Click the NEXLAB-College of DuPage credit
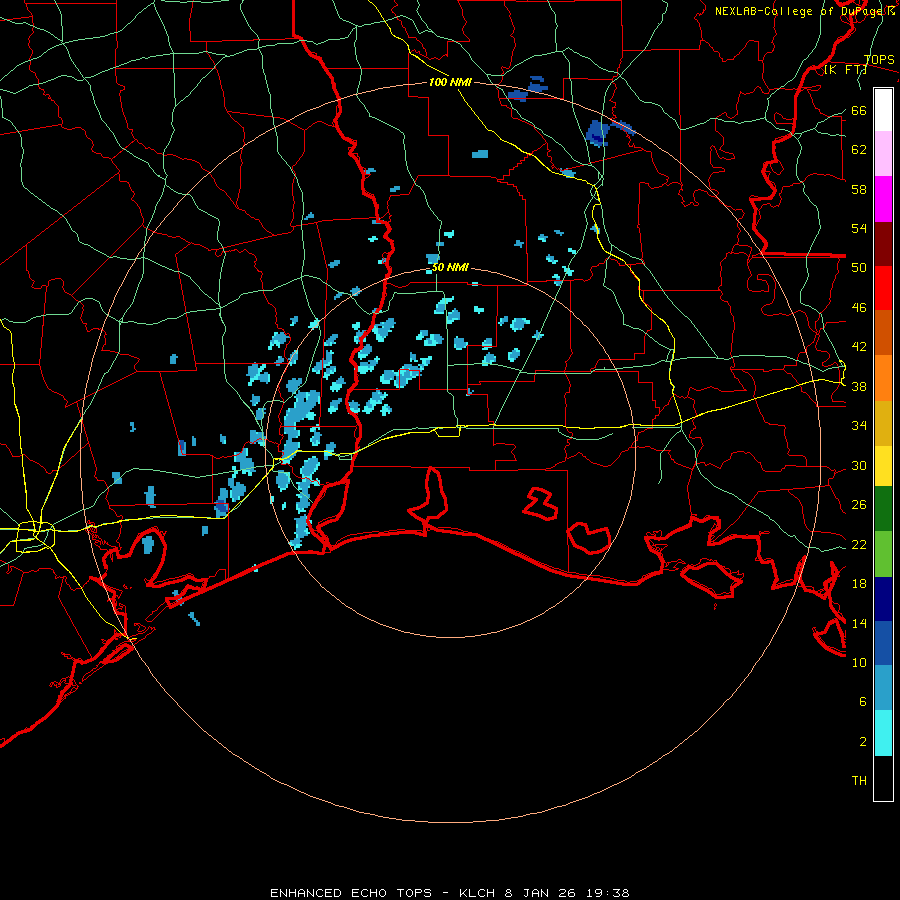Viewport: 900px width, 900px height. click(x=804, y=11)
